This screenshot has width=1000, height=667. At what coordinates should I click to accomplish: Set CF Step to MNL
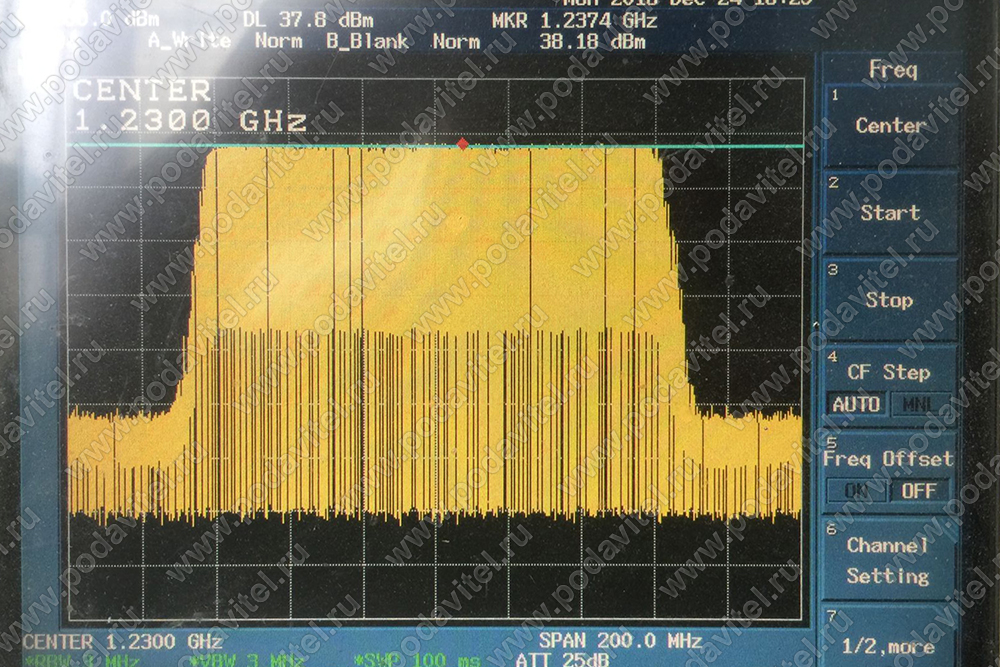click(918, 404)
